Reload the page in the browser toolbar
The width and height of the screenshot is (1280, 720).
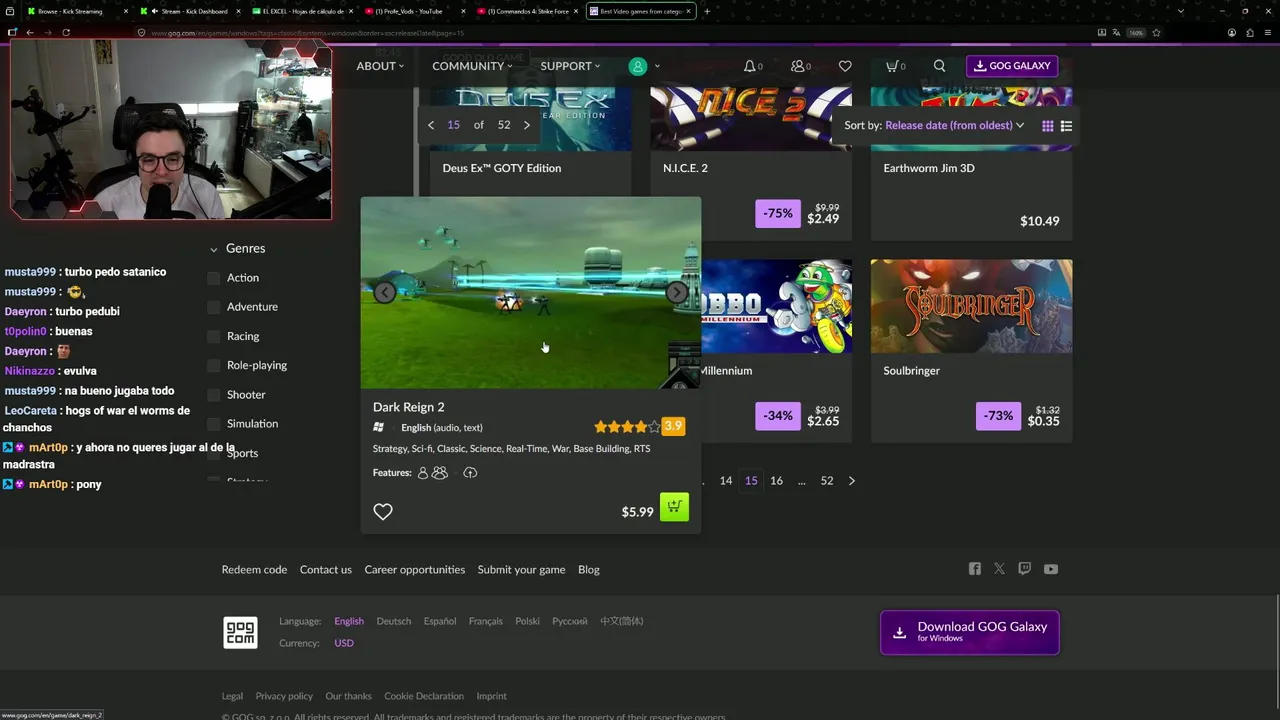66,32
